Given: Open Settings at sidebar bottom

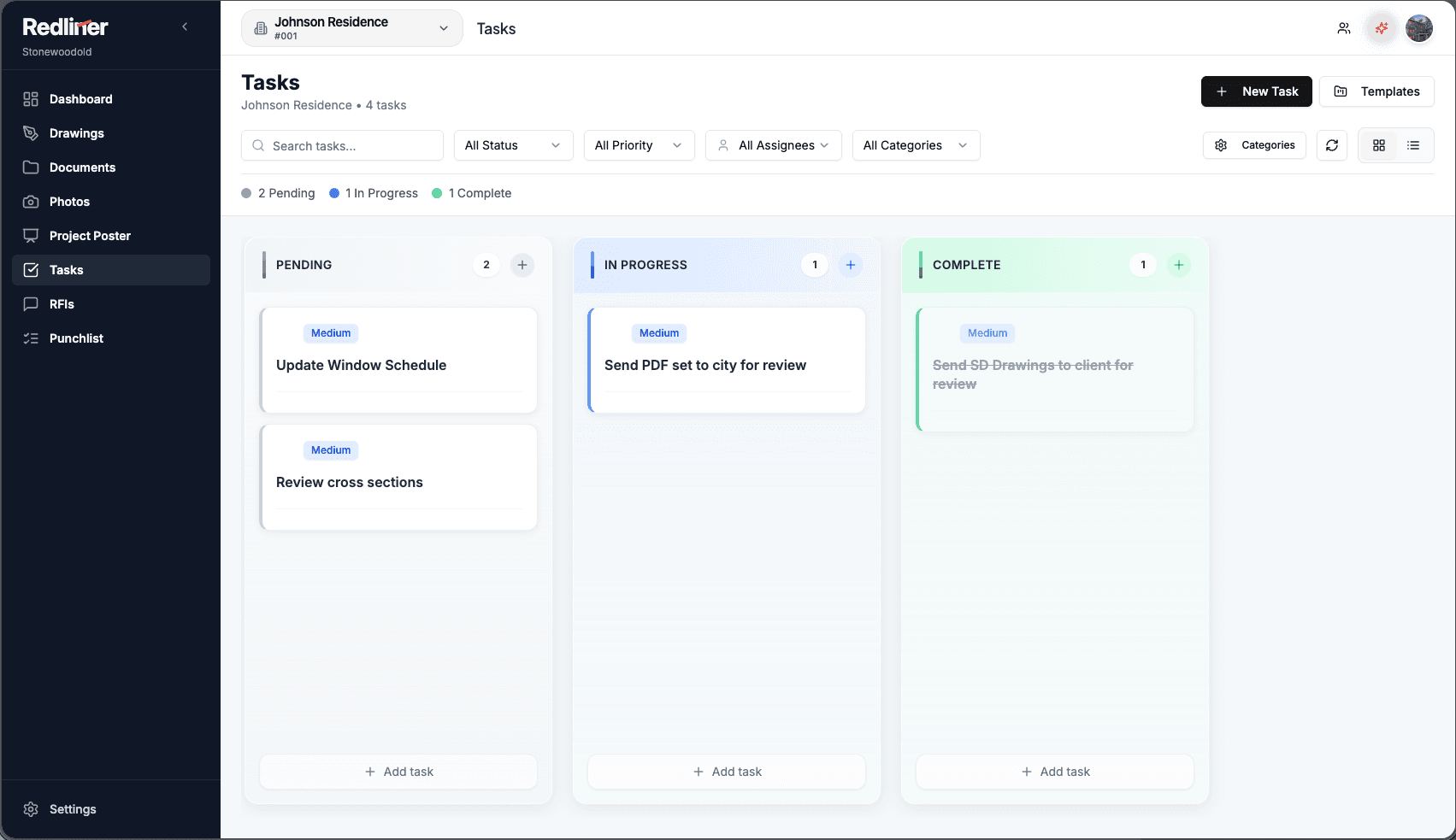Looking at the screenshot, I should point(111,809).
